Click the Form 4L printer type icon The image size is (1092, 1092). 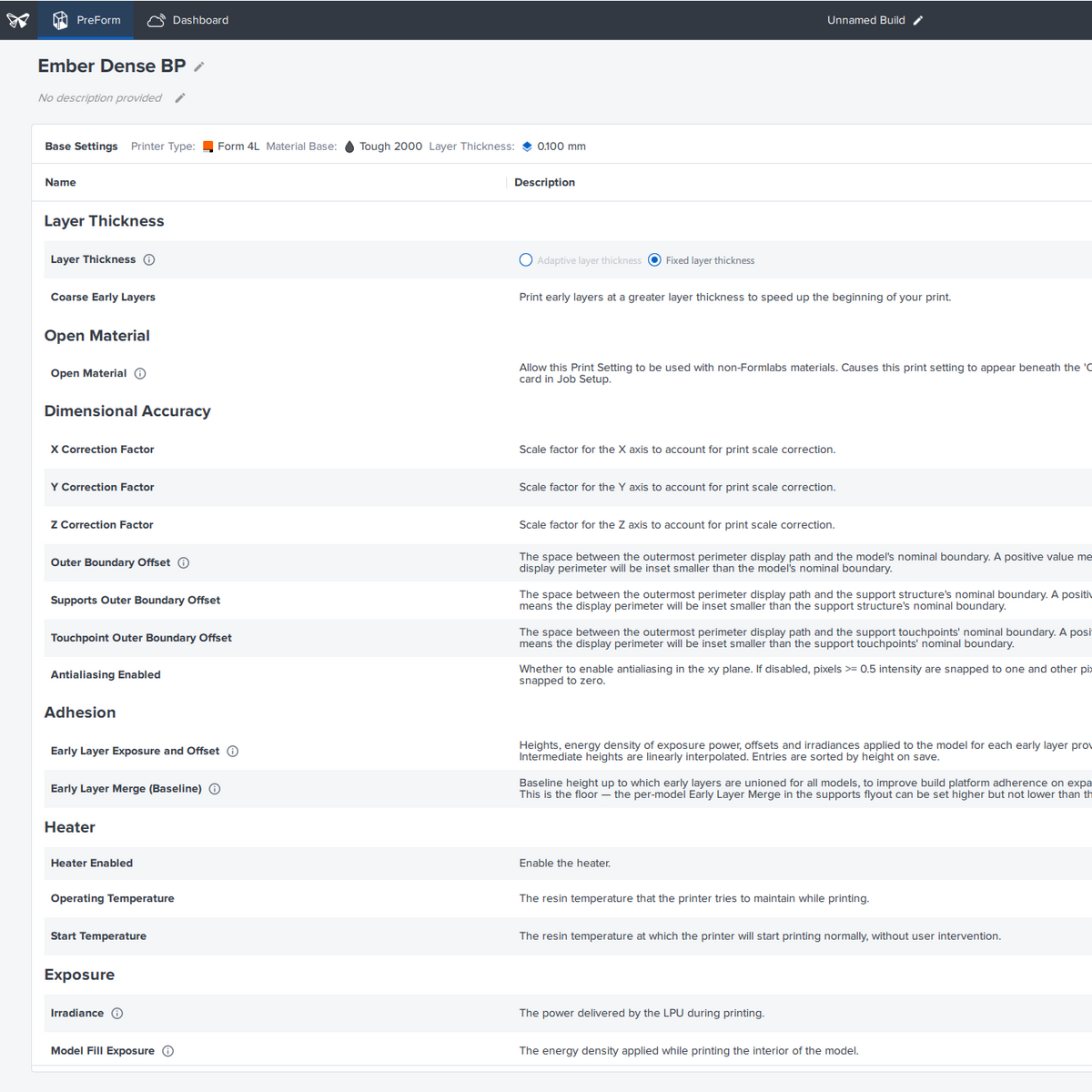pos(208,147)
